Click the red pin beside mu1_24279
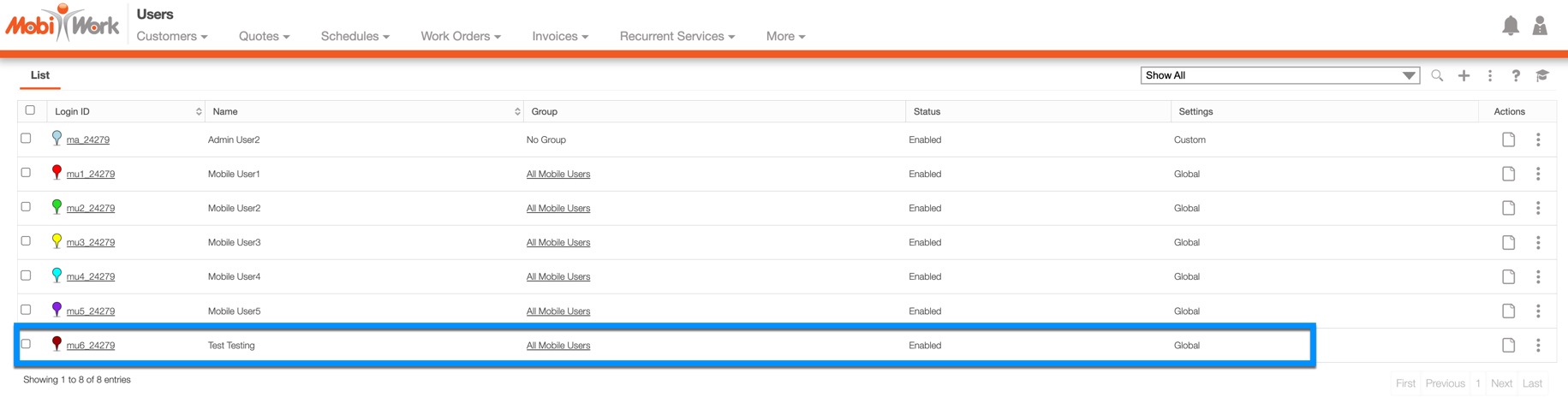 click(x=57, y=173)
